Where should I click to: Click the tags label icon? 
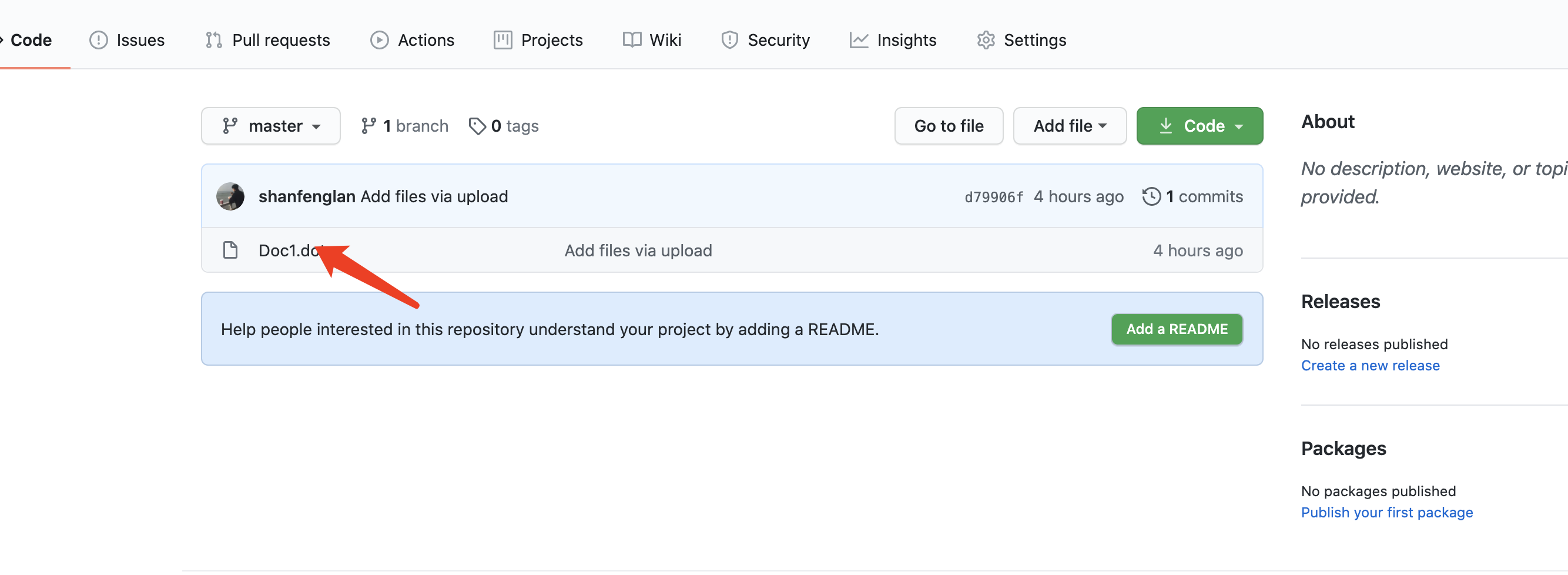pyautogui.click(x=477, y=126)
